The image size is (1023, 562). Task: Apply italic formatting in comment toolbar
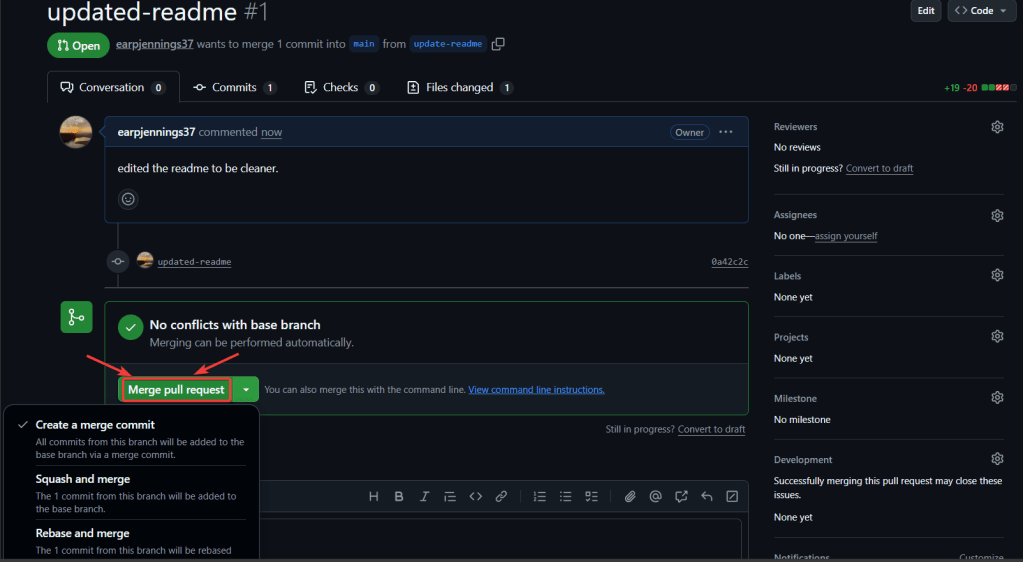424,496
